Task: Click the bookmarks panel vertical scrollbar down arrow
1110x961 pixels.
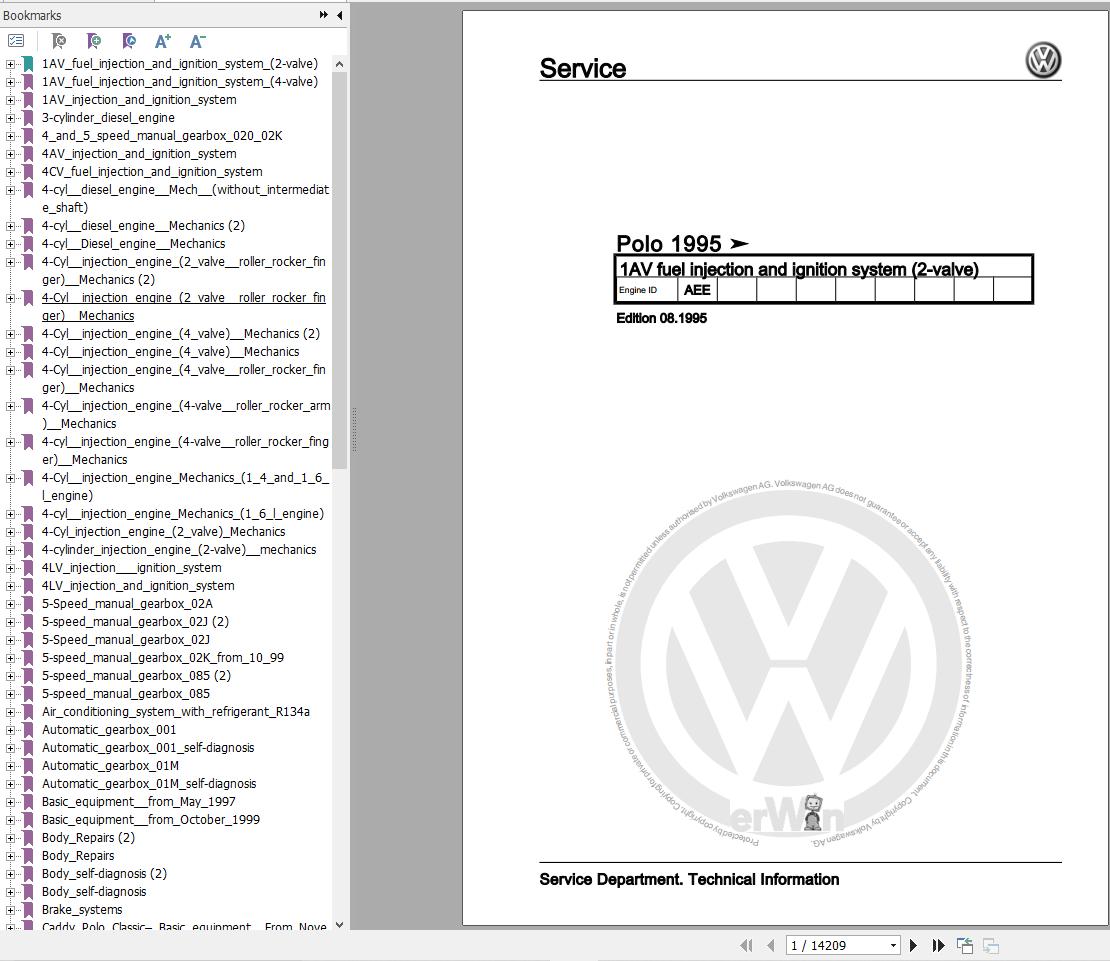Action: coord(339,925)
